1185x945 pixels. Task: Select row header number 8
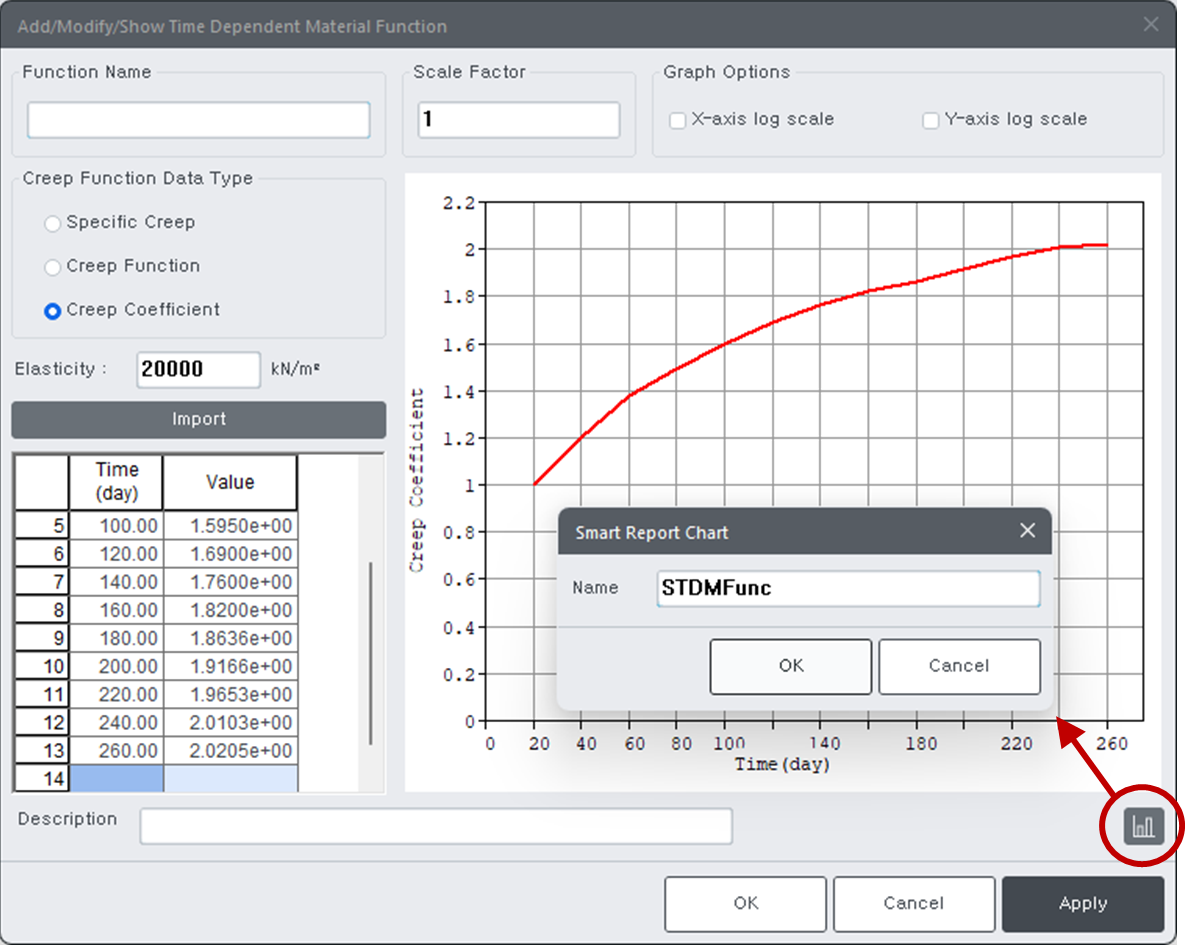tap(42, 609)
